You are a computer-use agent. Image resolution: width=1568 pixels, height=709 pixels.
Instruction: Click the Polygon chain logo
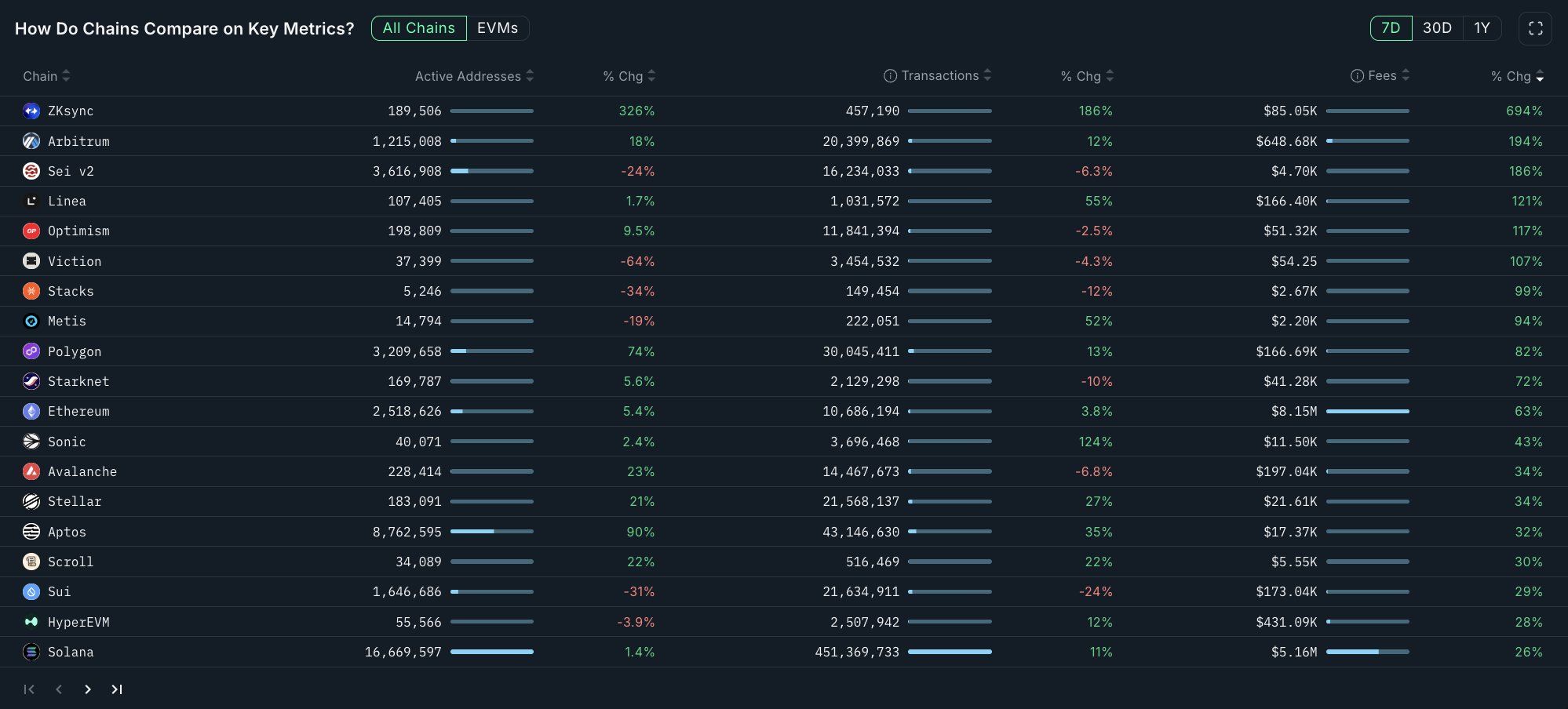point(31,351)
